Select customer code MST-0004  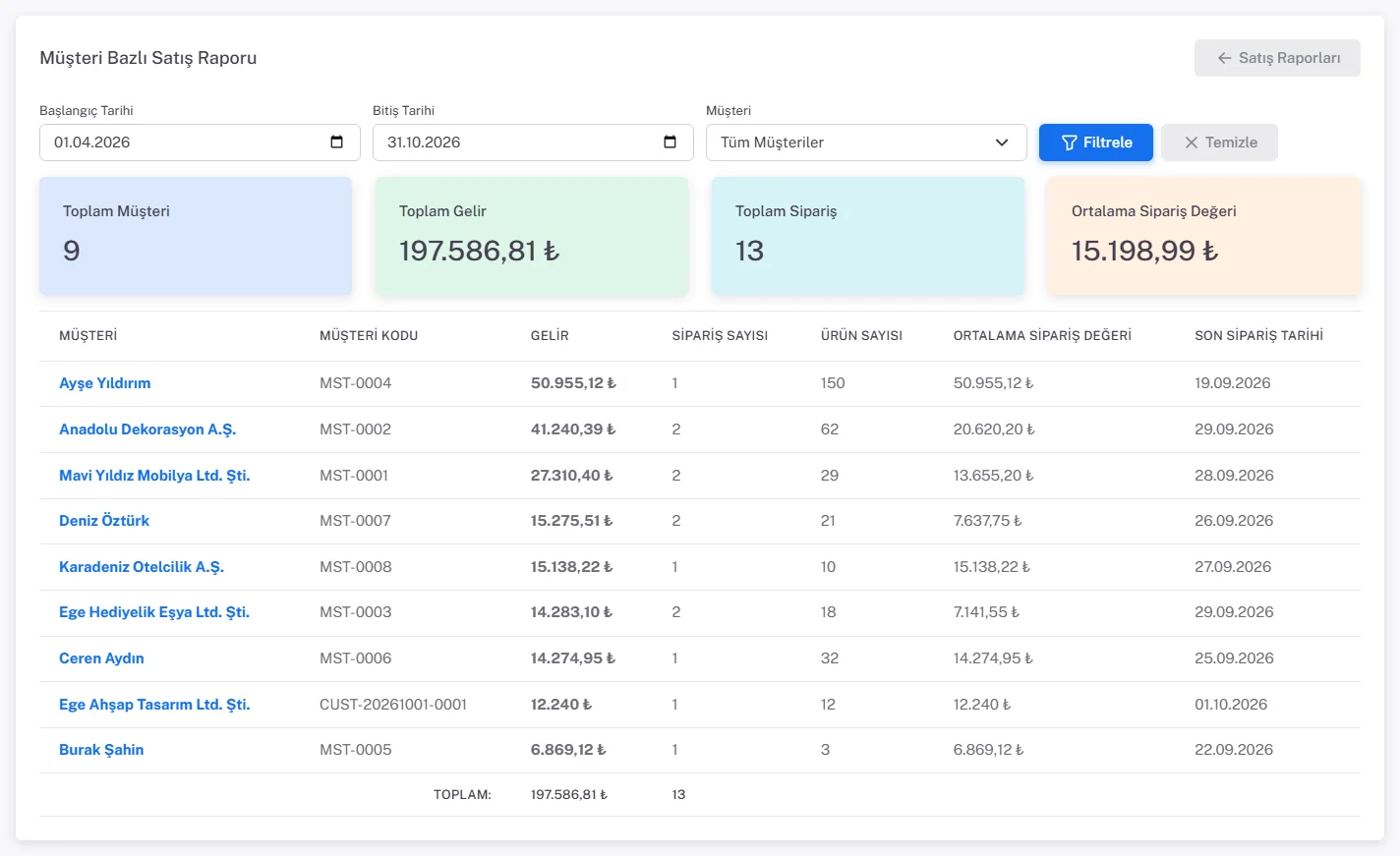355,383
